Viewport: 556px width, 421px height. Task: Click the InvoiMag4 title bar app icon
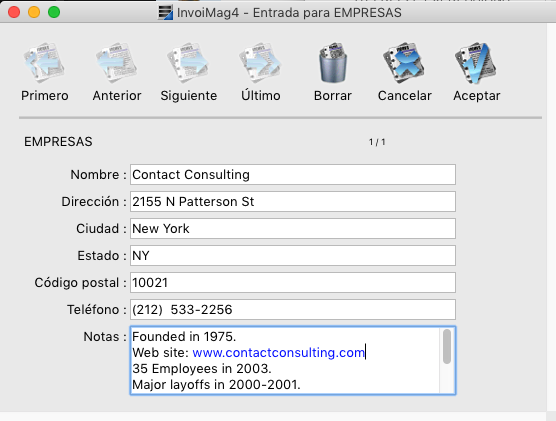(x=166, y=13)
